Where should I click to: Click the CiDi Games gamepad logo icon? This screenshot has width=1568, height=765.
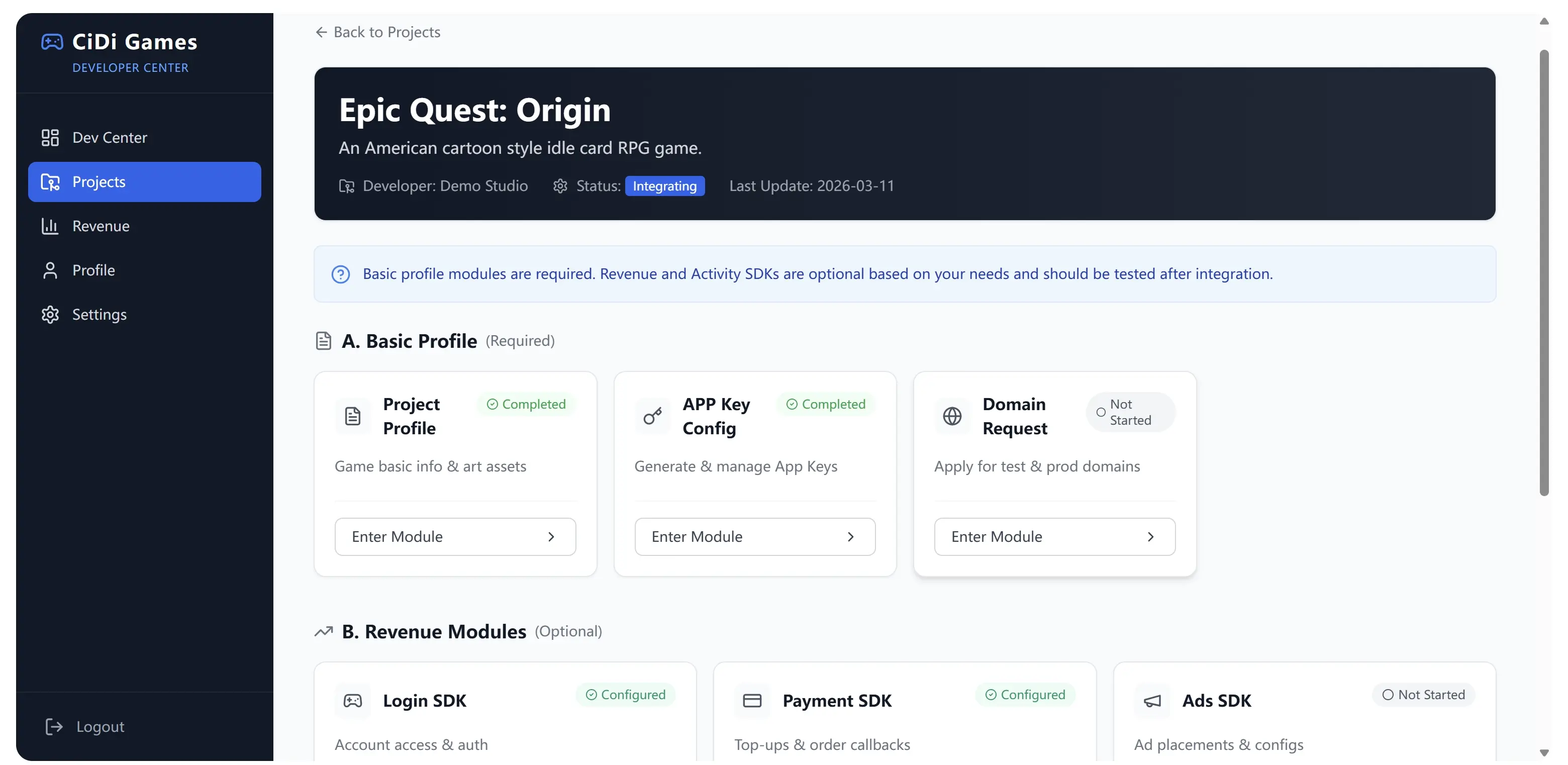tap(52, 42)
